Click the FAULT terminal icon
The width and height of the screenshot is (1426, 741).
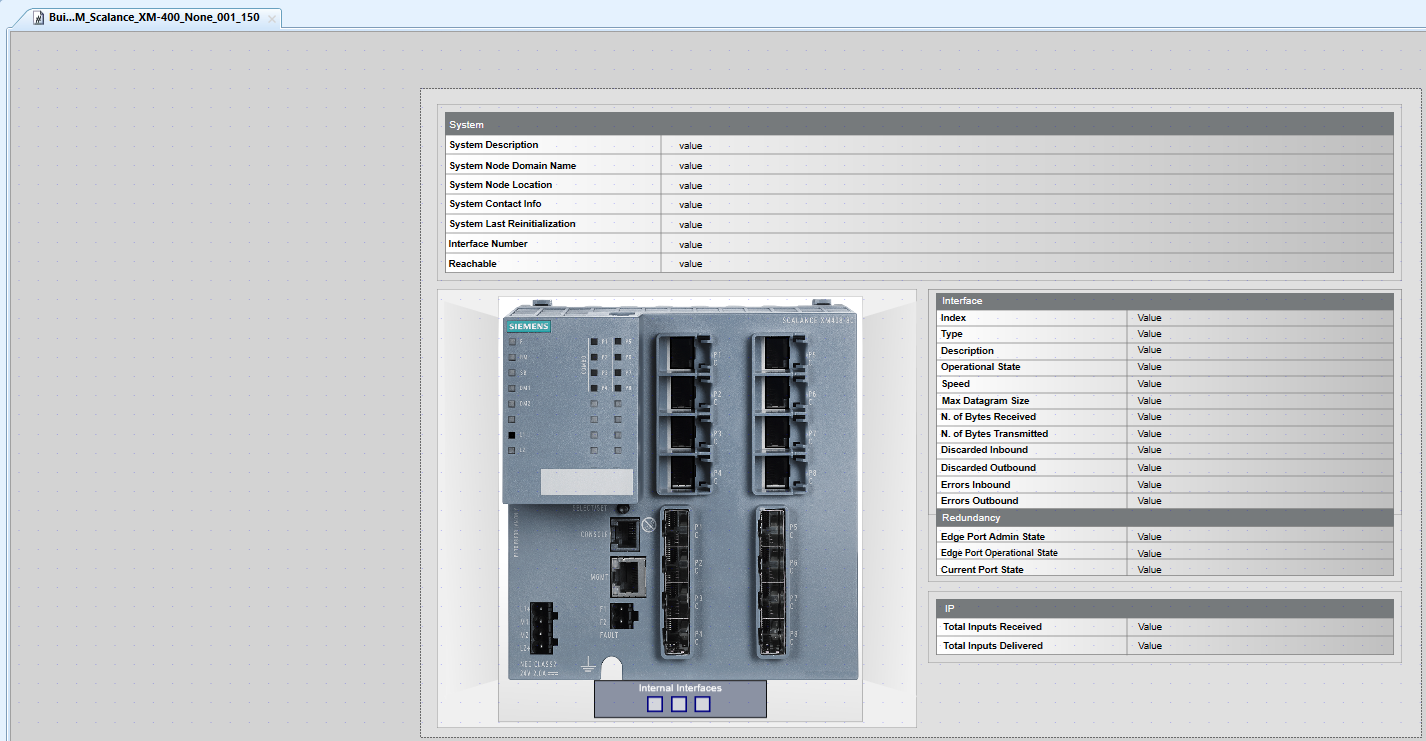[x=622, y=617]
